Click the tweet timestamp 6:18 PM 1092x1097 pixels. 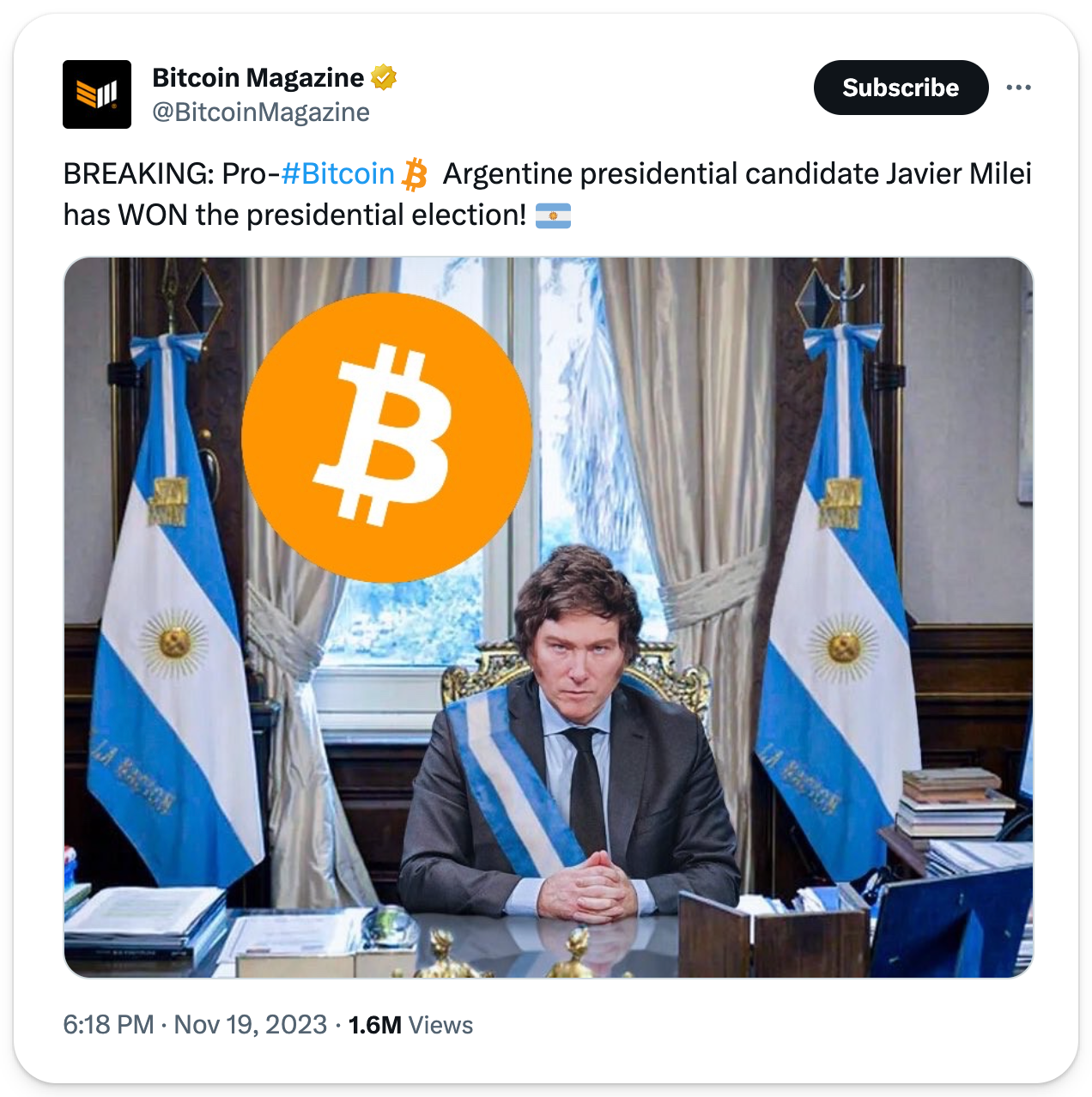pyautogui.click(x=108, y=1025)
